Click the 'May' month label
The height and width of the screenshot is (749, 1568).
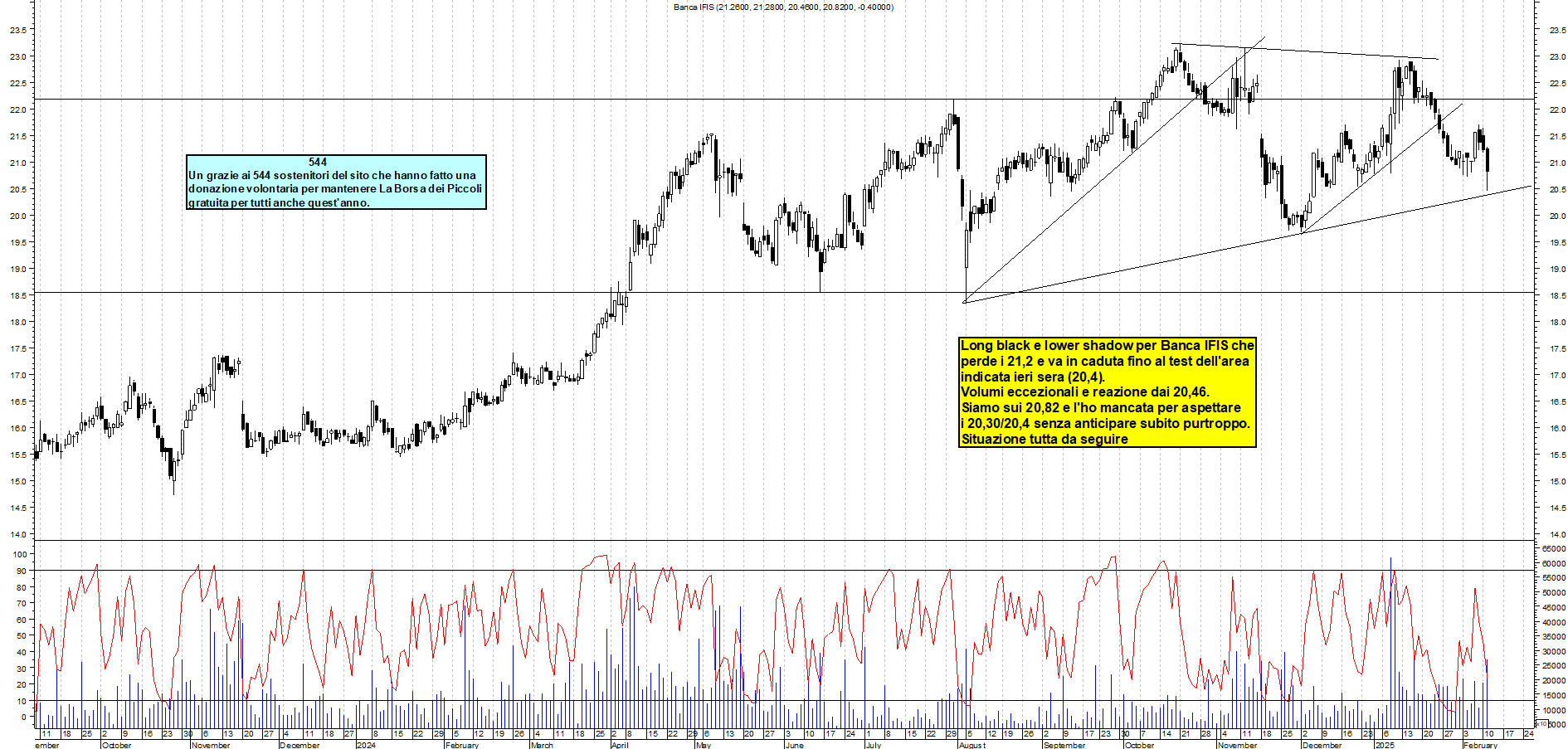704,745
